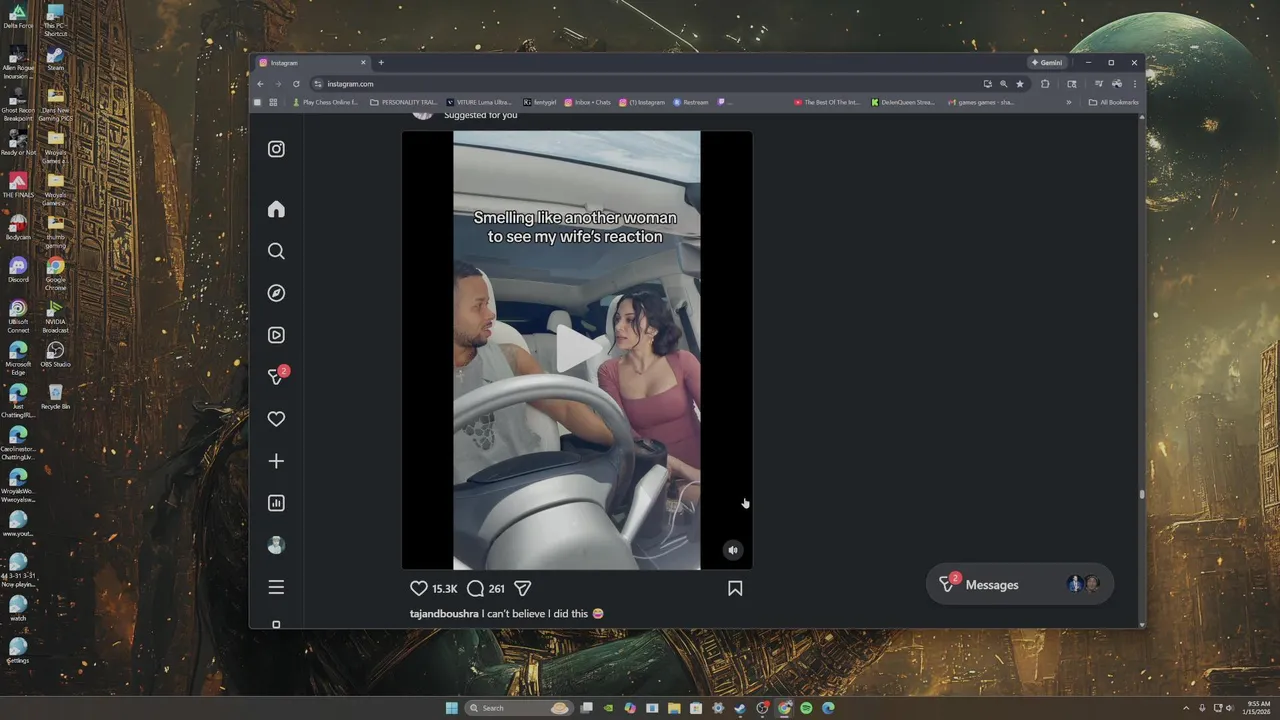The image size is (1280, 720).
Task: Open OBS Studio desktop shortcut
Action: (55, 354)
